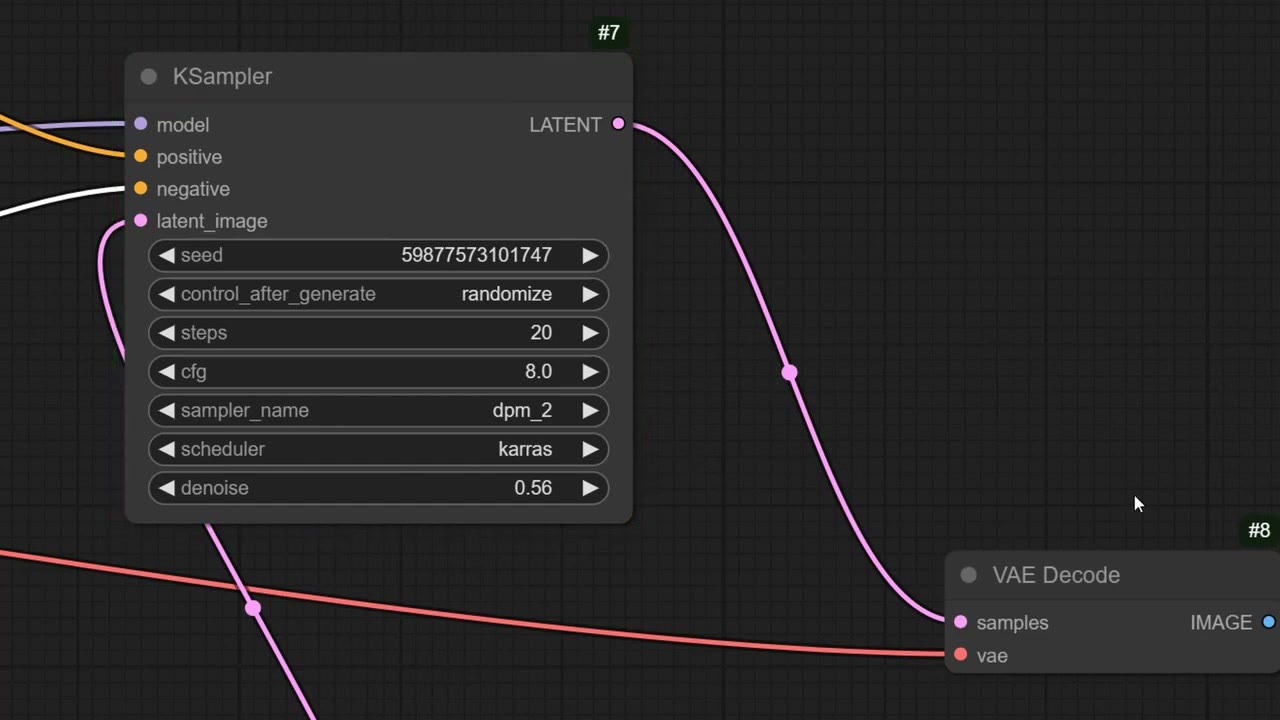Viewport: 1280px width, 720px height.
Task: Click the model input socket on KSampler
Action: pos(140,124)
